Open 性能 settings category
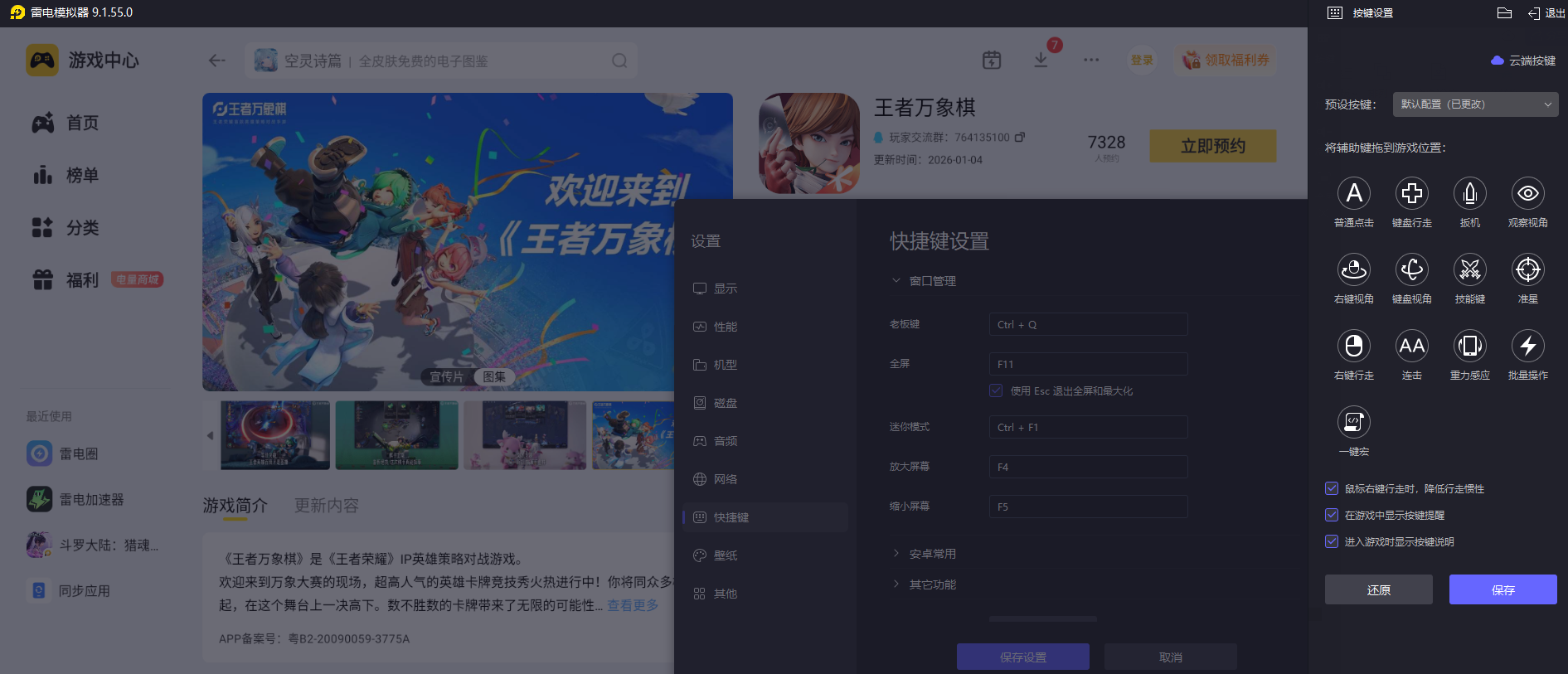The height and width of the screenshot is (674, 1568). click(765, 327)
